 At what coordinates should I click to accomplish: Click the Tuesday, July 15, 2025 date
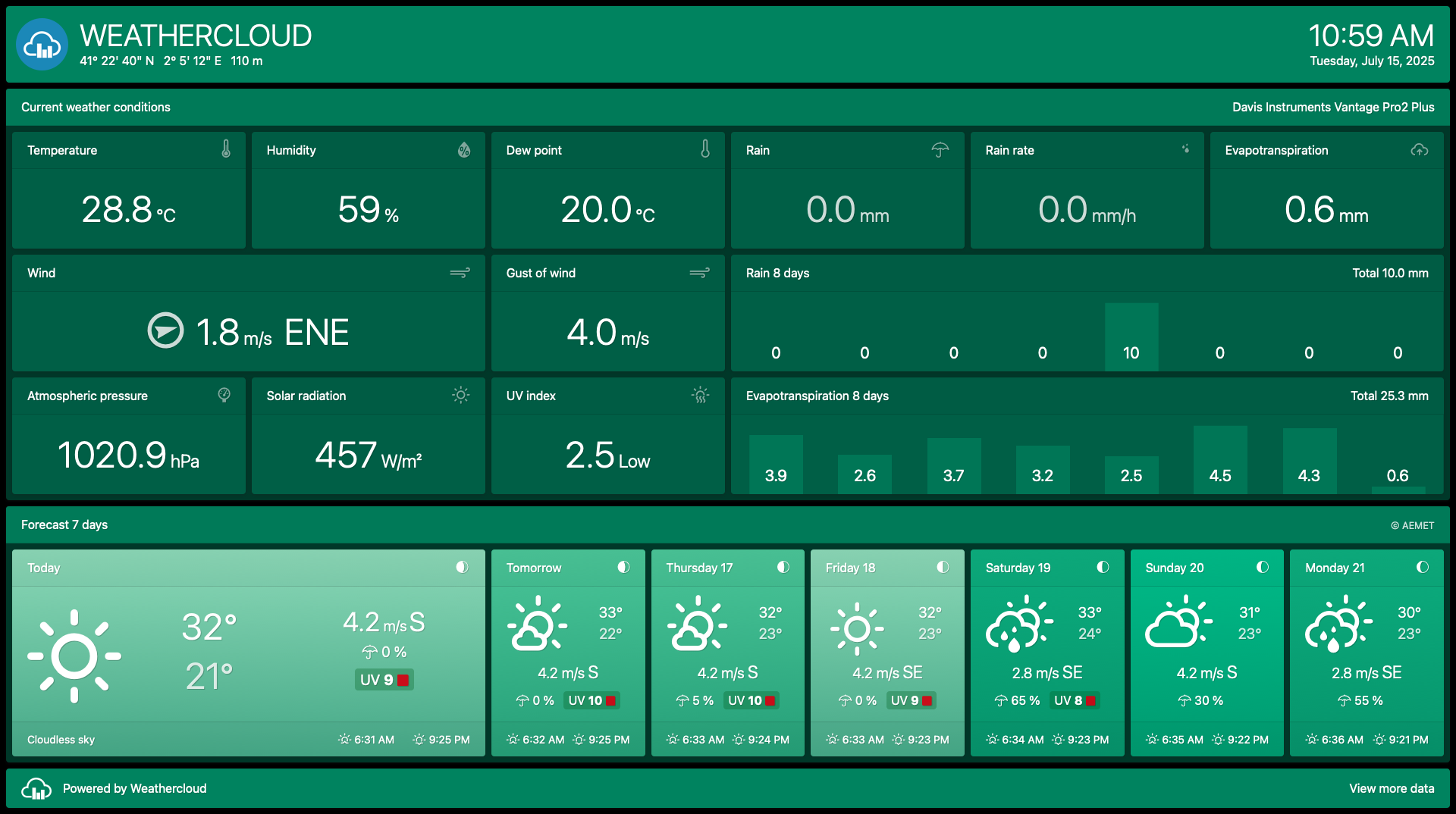1372,61
